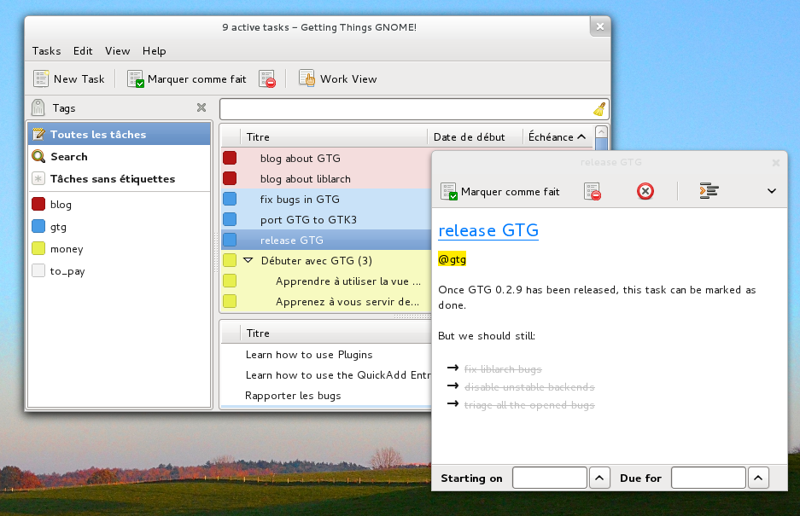Click the release GTG title link
Viewport: 800px width, 516px height.
click(488, 231)
